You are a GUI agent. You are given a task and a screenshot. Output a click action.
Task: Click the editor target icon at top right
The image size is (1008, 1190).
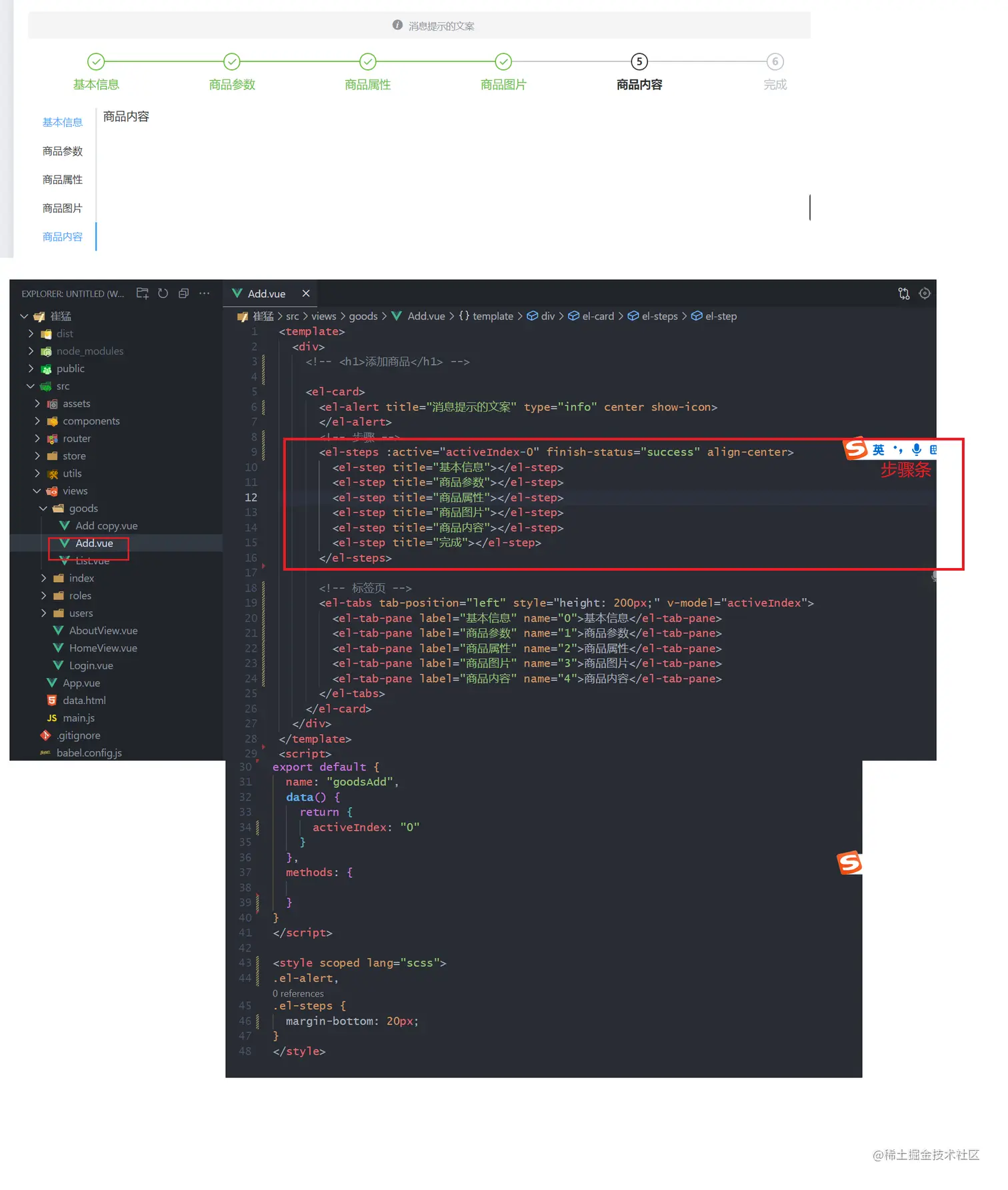pyautogui.click(x=925, y=293)
